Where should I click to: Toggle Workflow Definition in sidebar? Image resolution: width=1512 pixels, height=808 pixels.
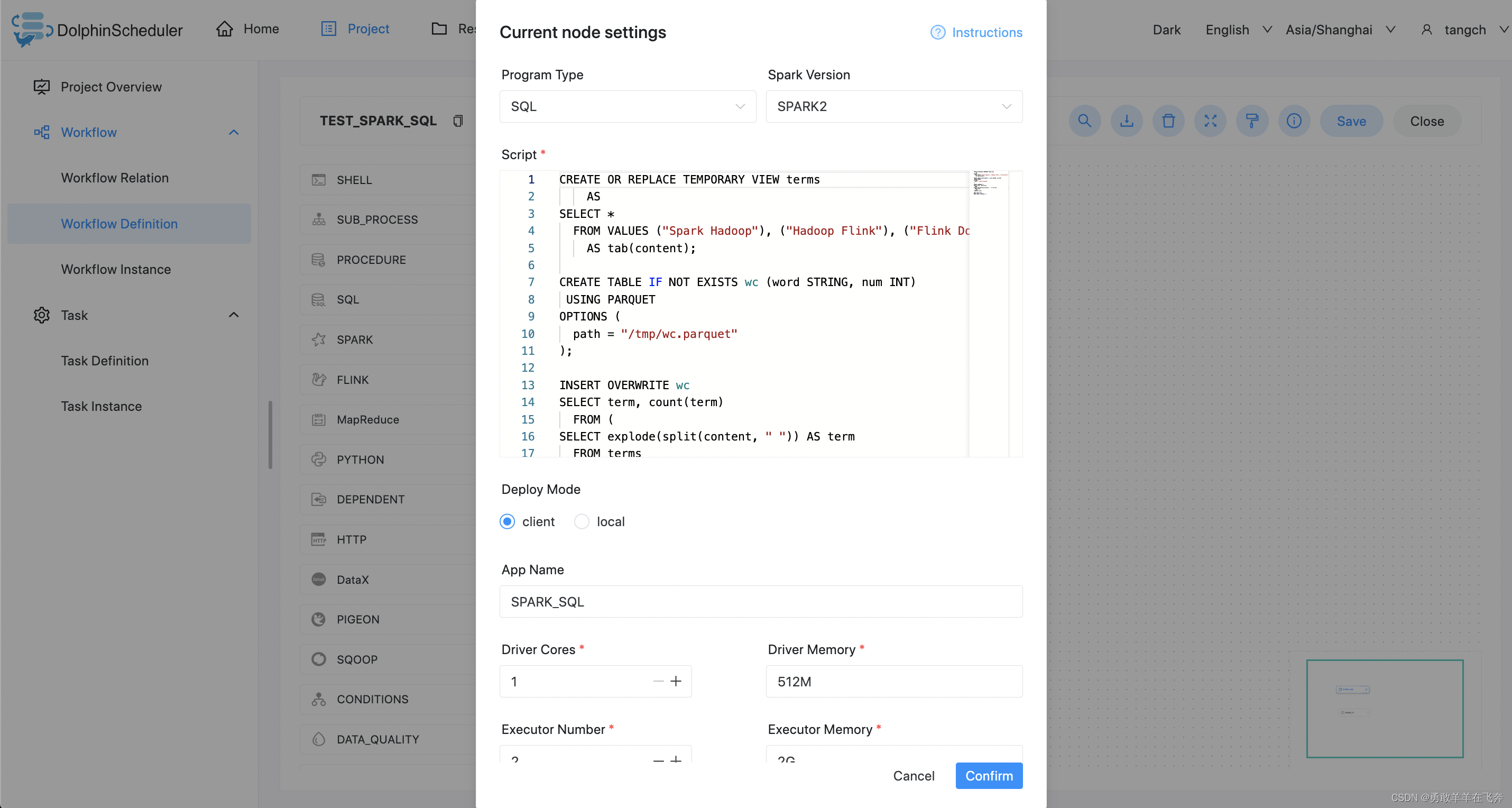[119, 223]
